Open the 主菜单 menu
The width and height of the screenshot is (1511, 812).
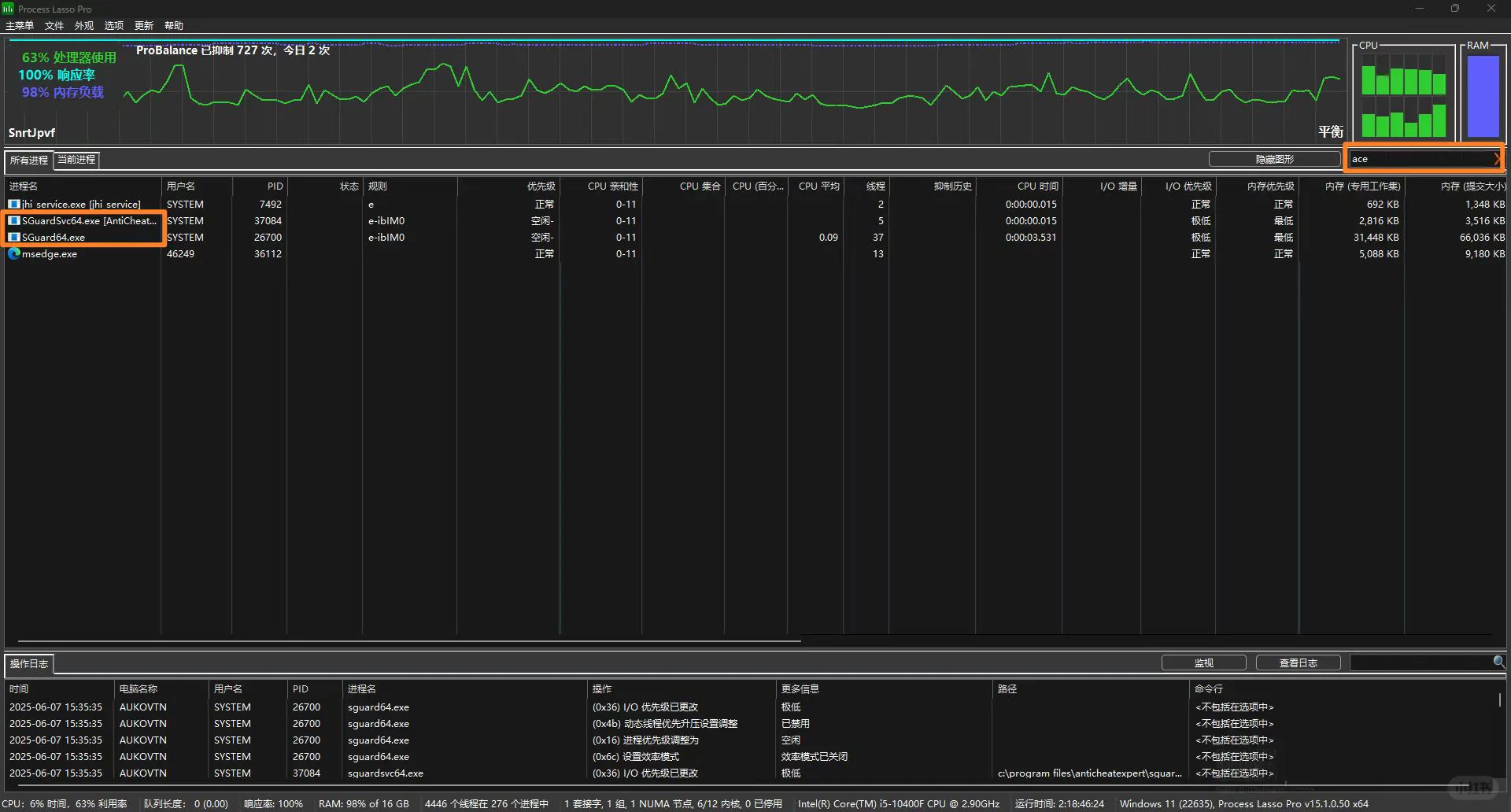[20, 26]
